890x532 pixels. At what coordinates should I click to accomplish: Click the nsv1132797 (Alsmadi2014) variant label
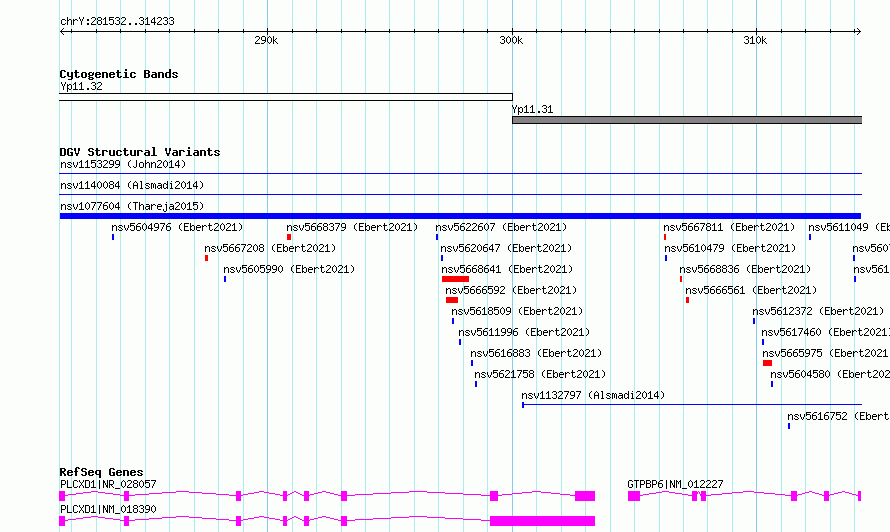point(593,395)
